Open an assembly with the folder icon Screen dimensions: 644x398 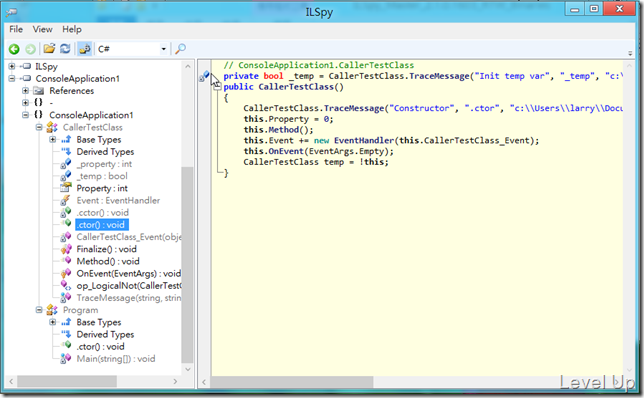49,49
